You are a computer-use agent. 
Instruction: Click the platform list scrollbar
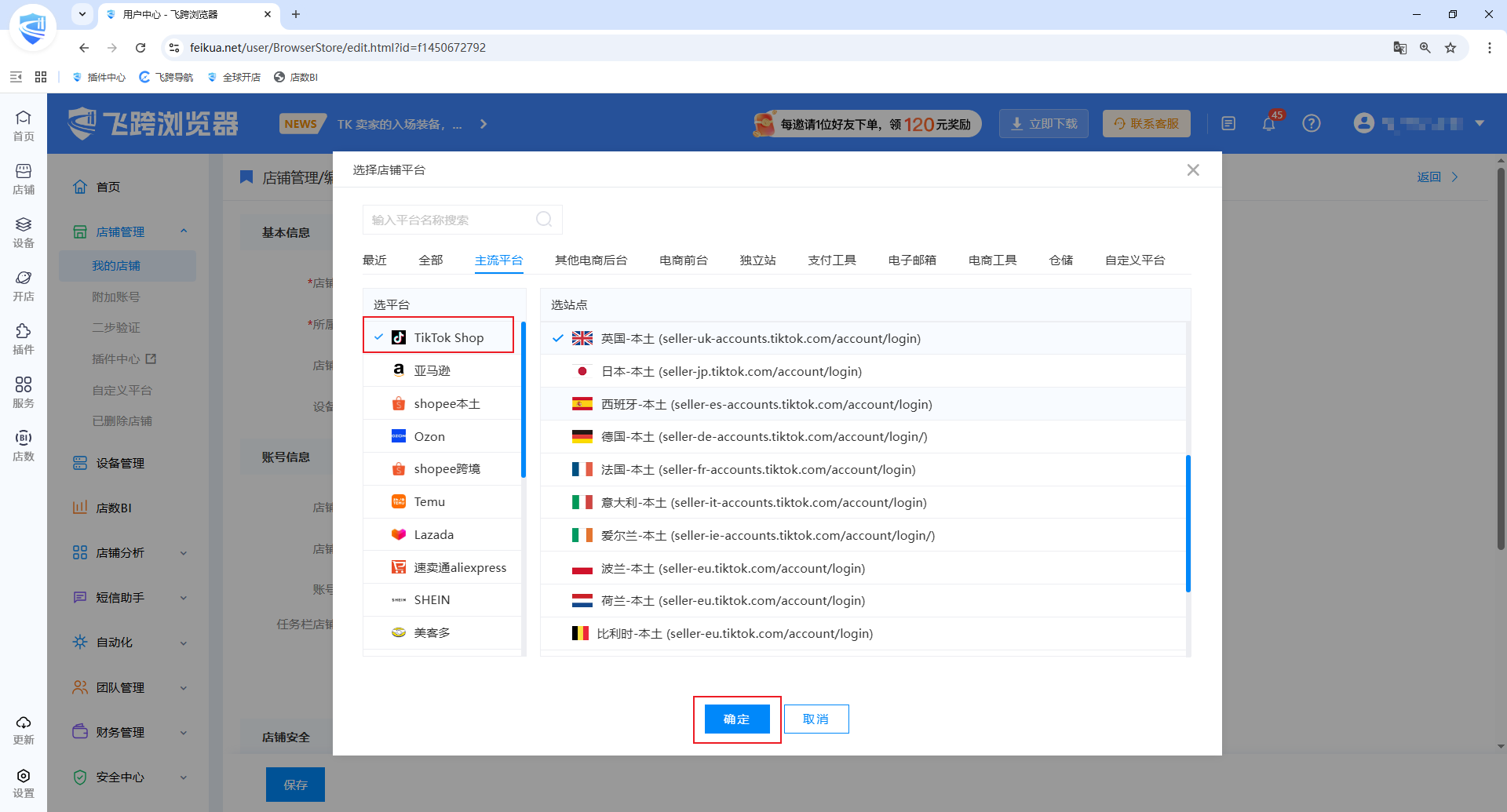(x=524, y=399)
